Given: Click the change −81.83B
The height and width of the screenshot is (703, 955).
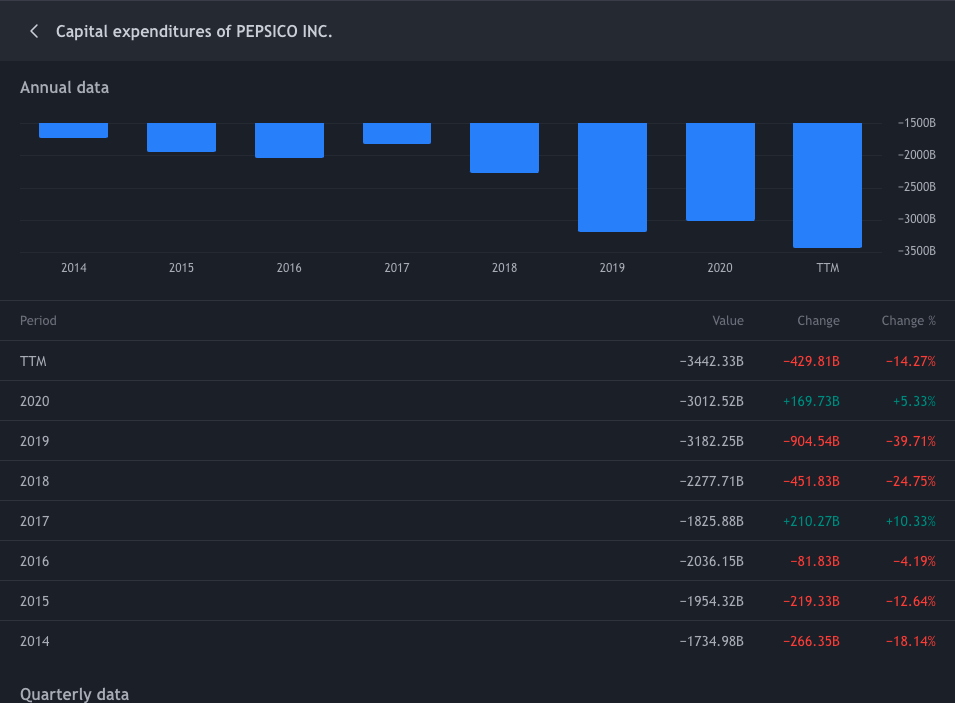Looking at the screenshot, I should [x=815, y=561].
